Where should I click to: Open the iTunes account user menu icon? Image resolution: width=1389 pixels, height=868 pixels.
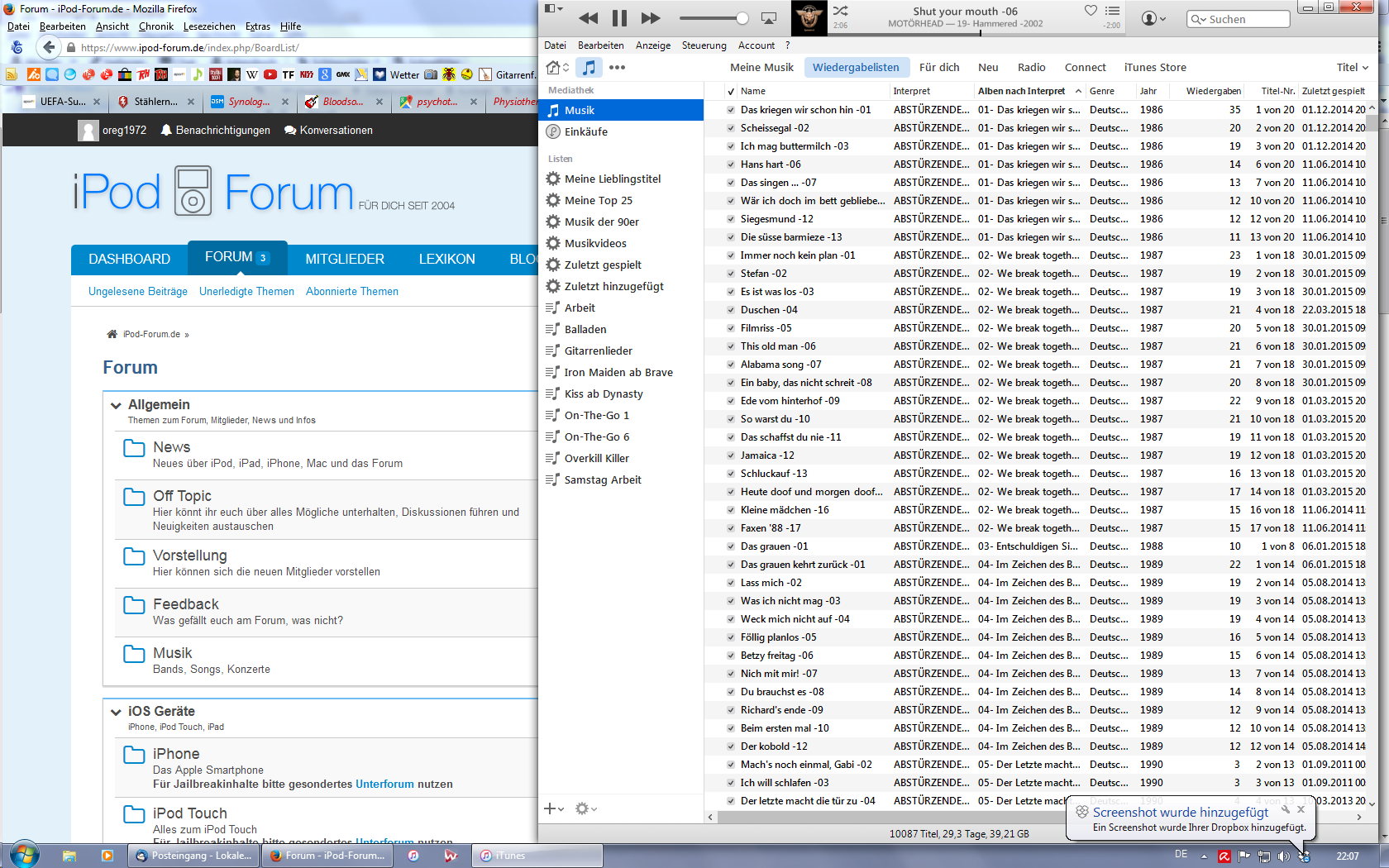point(1153,18)
